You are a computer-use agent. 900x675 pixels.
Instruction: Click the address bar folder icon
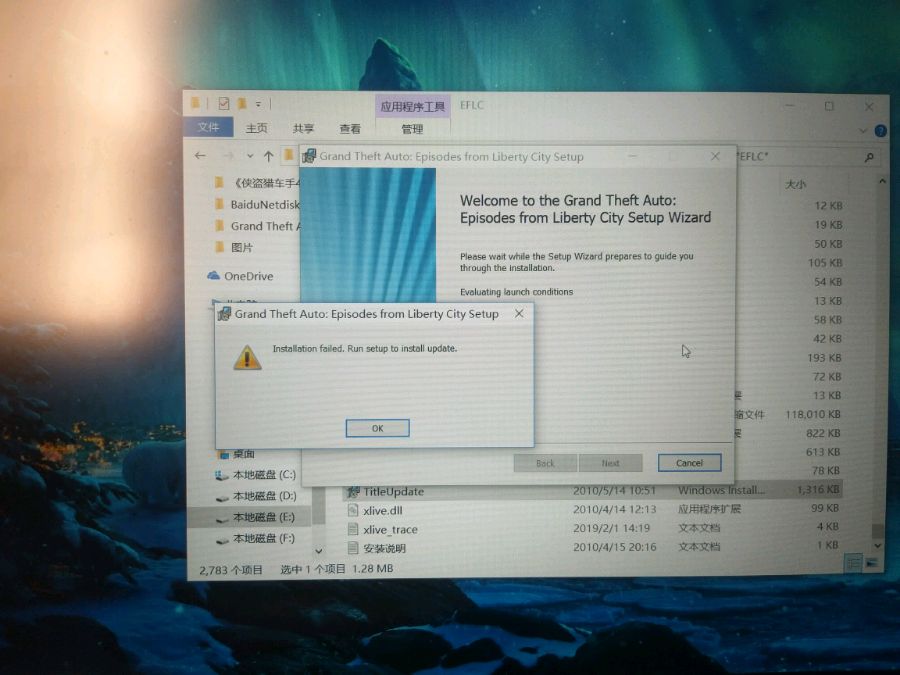pos(289,155)
